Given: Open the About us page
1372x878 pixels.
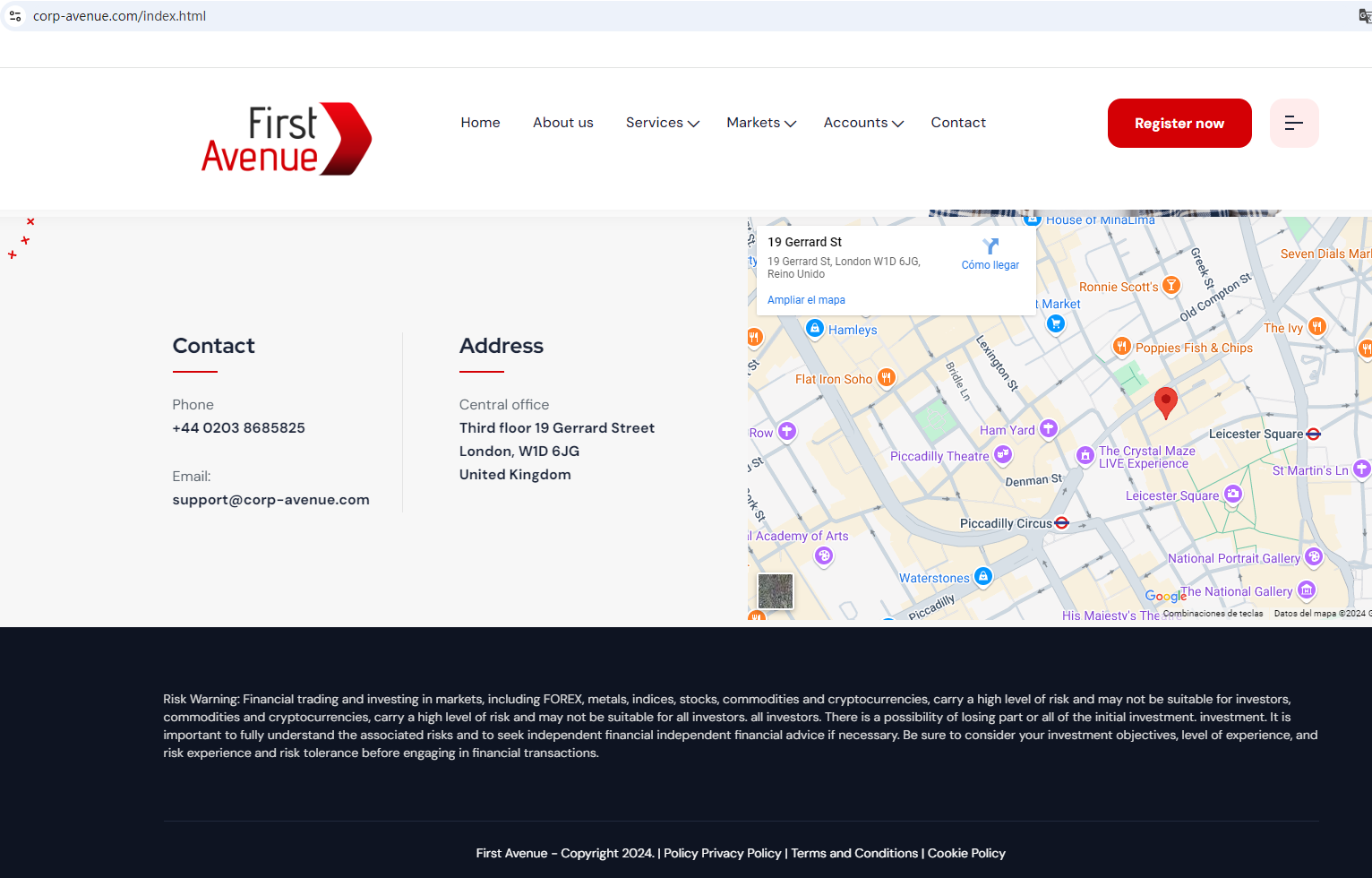Looking at the screenshot, I should coord(562,123).
